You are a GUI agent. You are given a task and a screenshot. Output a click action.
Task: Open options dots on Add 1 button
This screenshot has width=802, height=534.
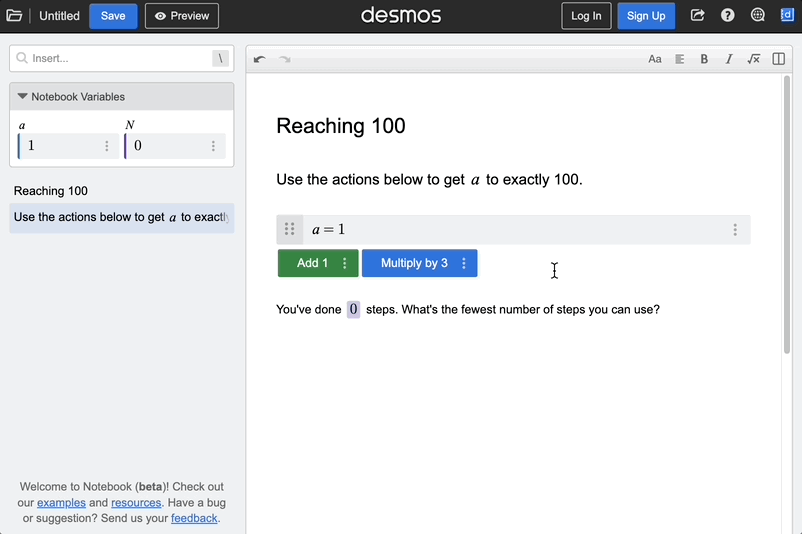[345, 263]
